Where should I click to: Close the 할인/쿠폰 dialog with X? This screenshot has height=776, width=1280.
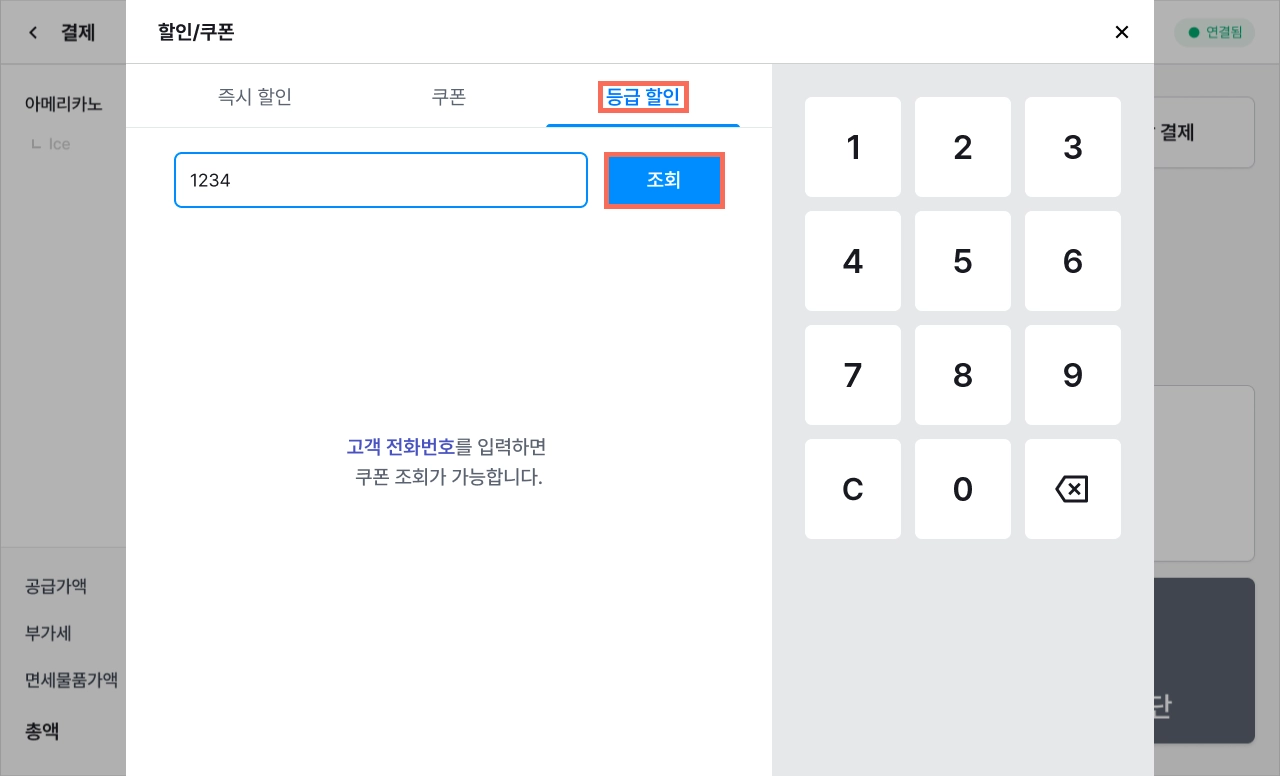tap(1122, 32)
